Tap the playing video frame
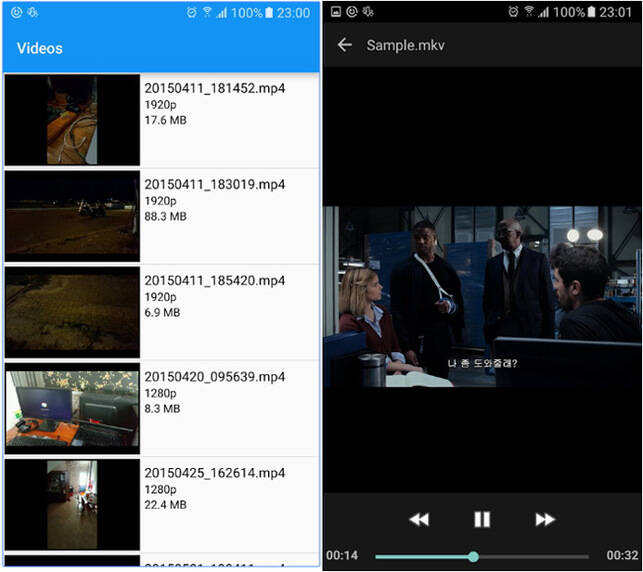 (x=482, y=296)
